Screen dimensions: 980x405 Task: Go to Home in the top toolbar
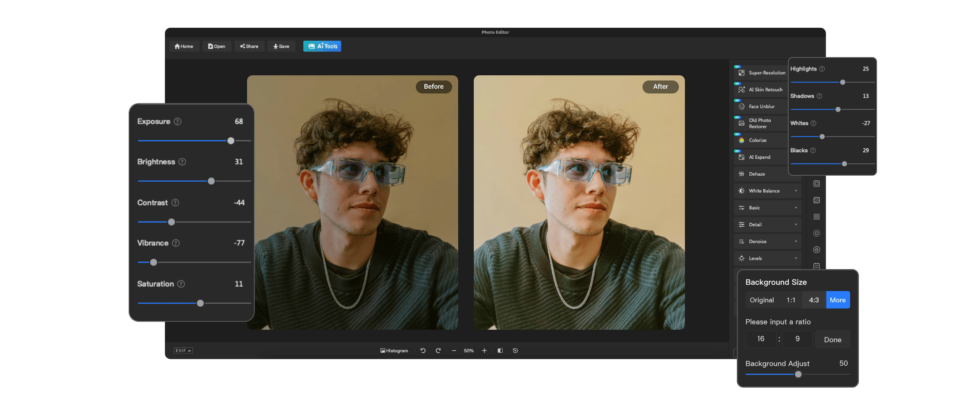click(x=183, y=46)
